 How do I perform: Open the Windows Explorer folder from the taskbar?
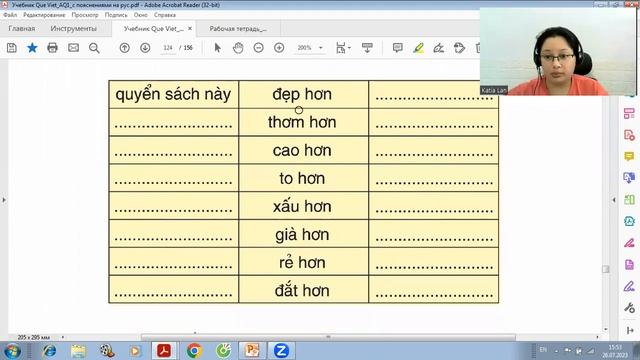(x=78, y=351)
